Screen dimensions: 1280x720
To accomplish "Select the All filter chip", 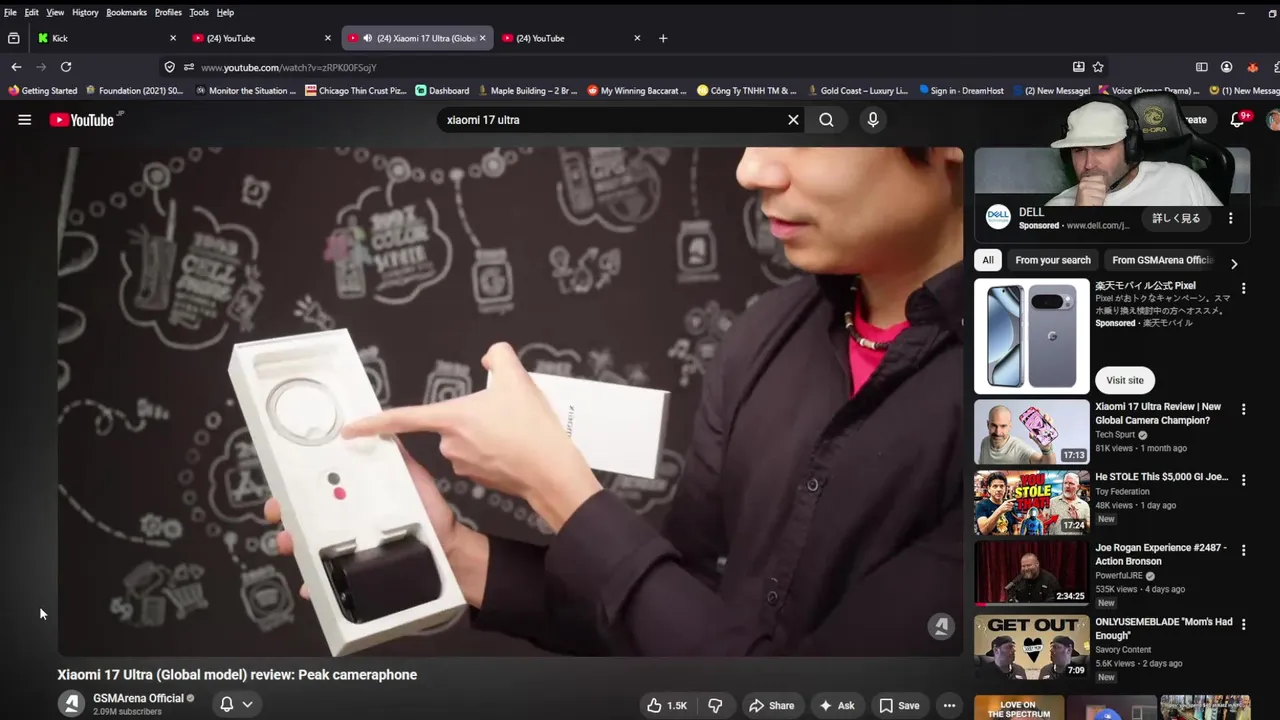I will [988, 260].
